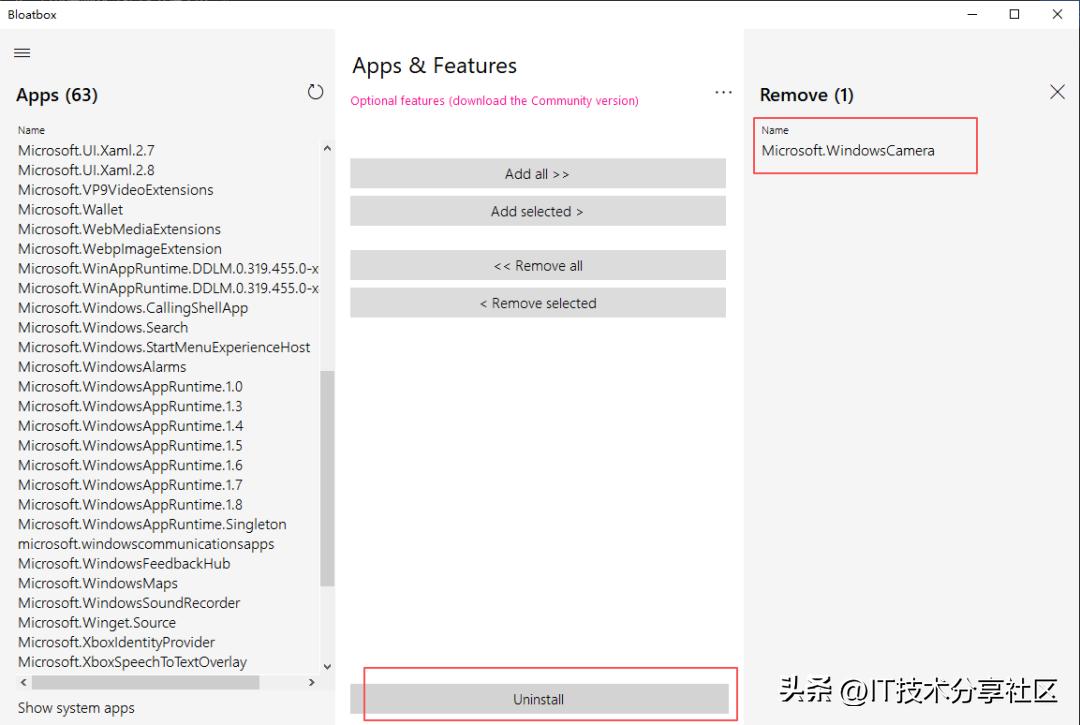The height and width of the screenshot is (725, 1080).
Task: Select Microsoft.WebMediaExtensions
Action: [119, 229]
